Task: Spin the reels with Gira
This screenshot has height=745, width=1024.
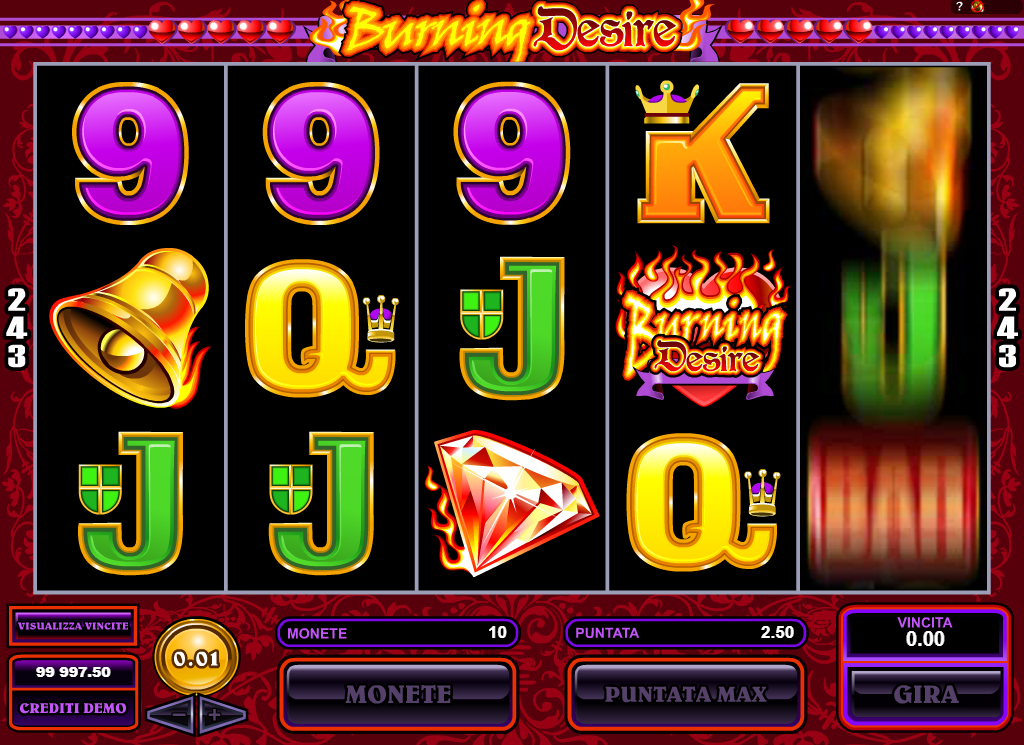Action: [925, 693]
